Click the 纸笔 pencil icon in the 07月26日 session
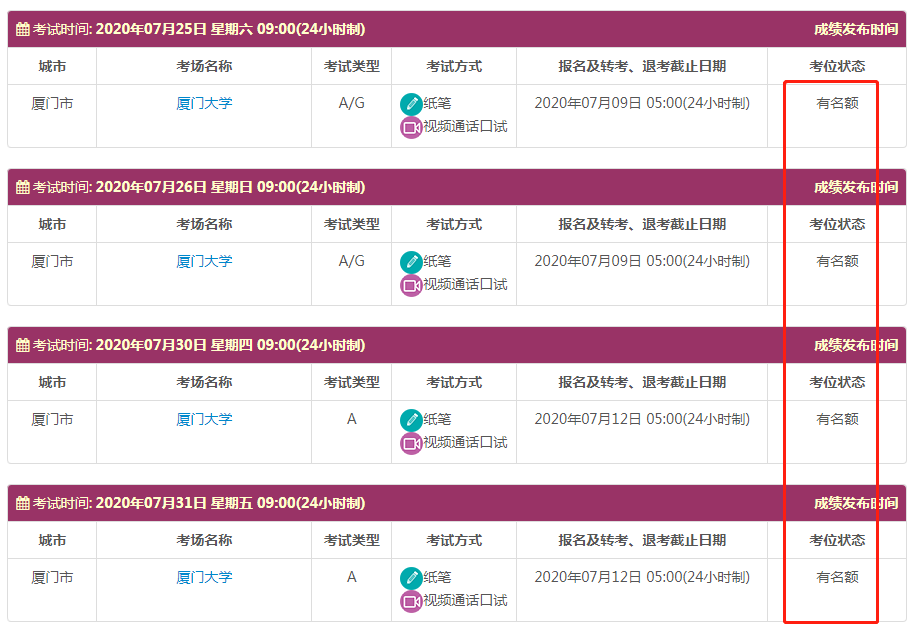914x632 pixels. [x=411, y=262]
